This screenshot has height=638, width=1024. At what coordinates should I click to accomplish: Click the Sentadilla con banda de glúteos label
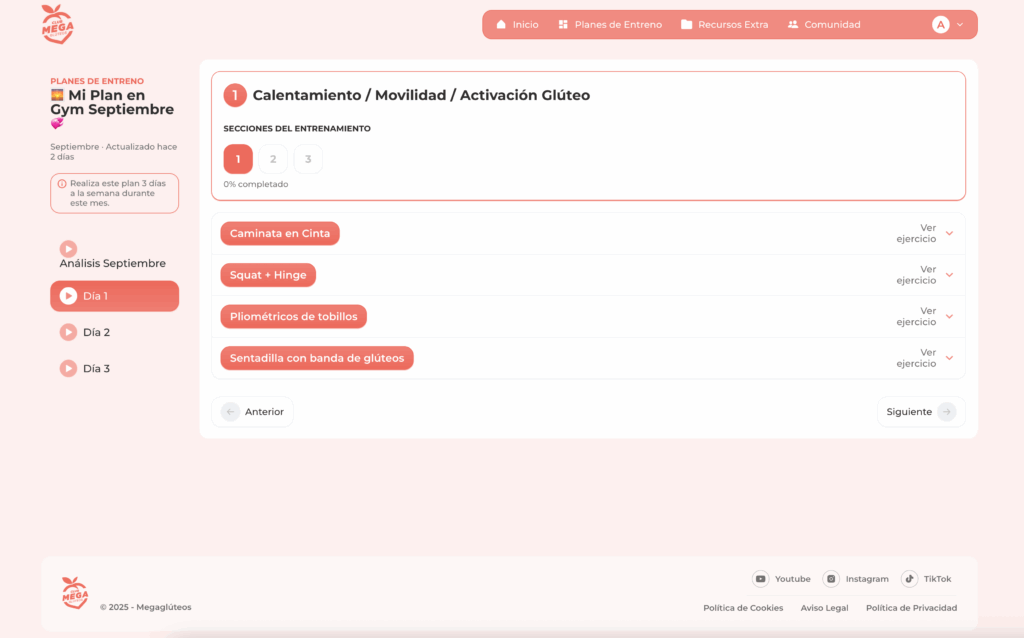pos(317,358)
